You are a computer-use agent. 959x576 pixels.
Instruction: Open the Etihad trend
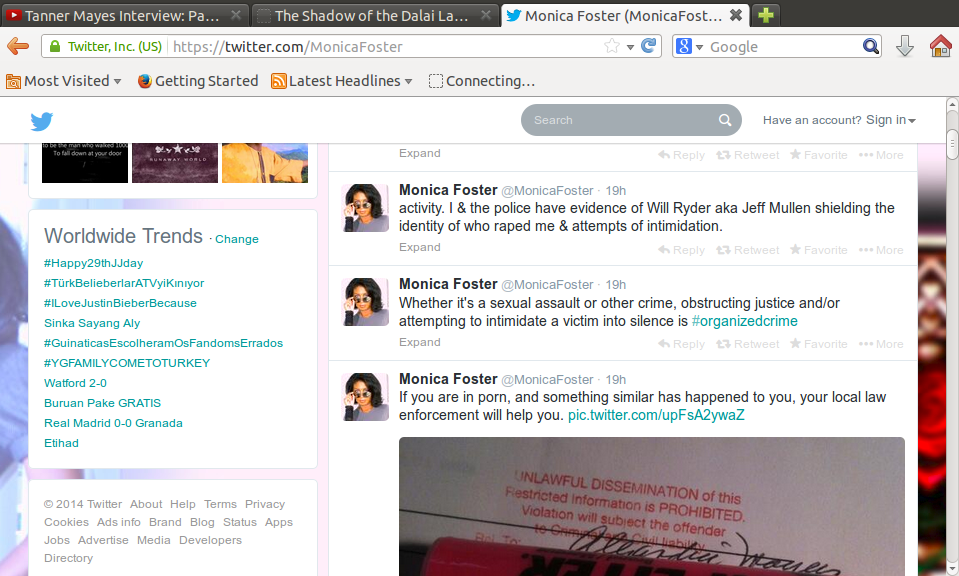(x=61, y=443)
